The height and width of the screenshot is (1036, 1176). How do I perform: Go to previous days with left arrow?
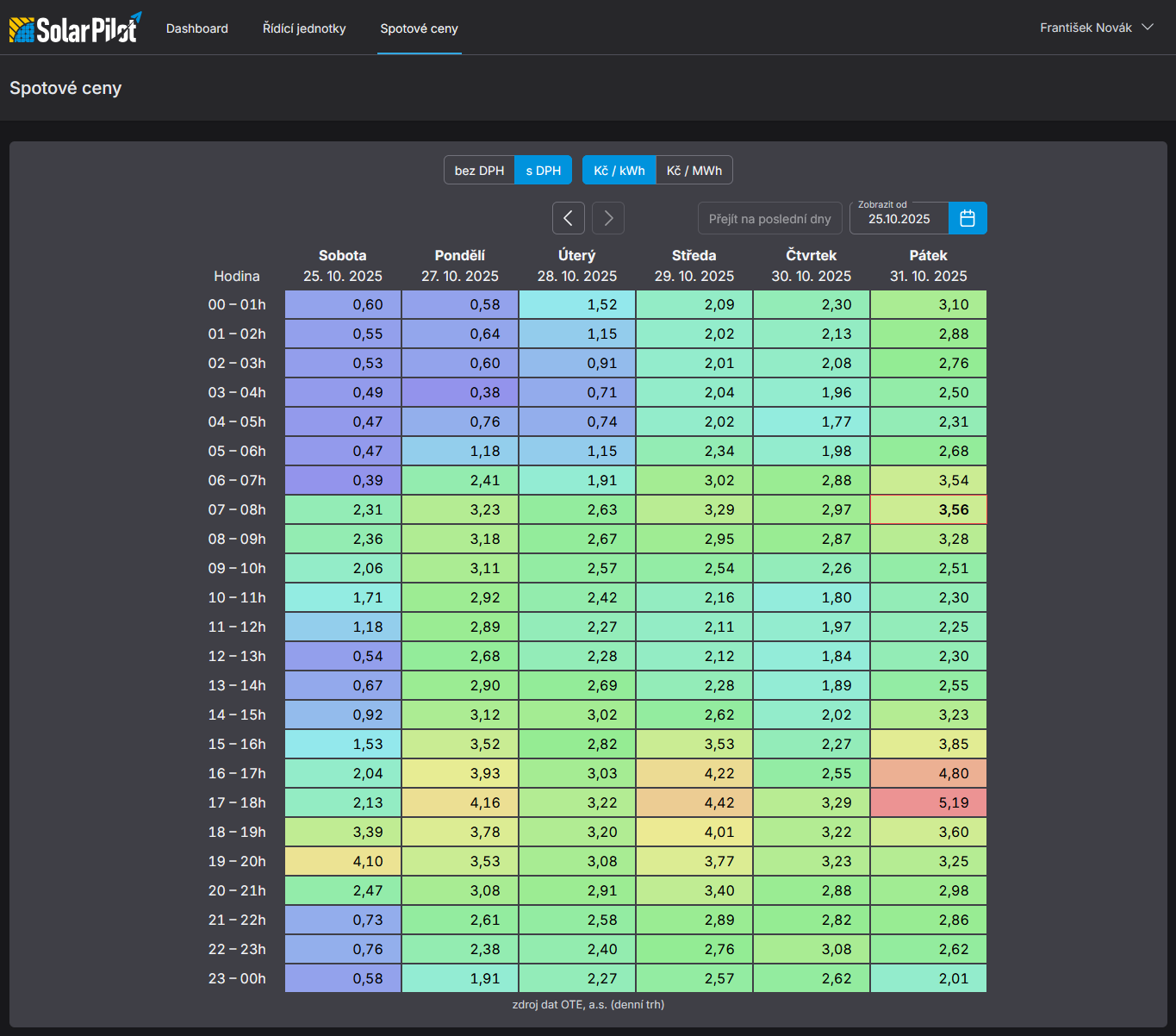point(568,218)
